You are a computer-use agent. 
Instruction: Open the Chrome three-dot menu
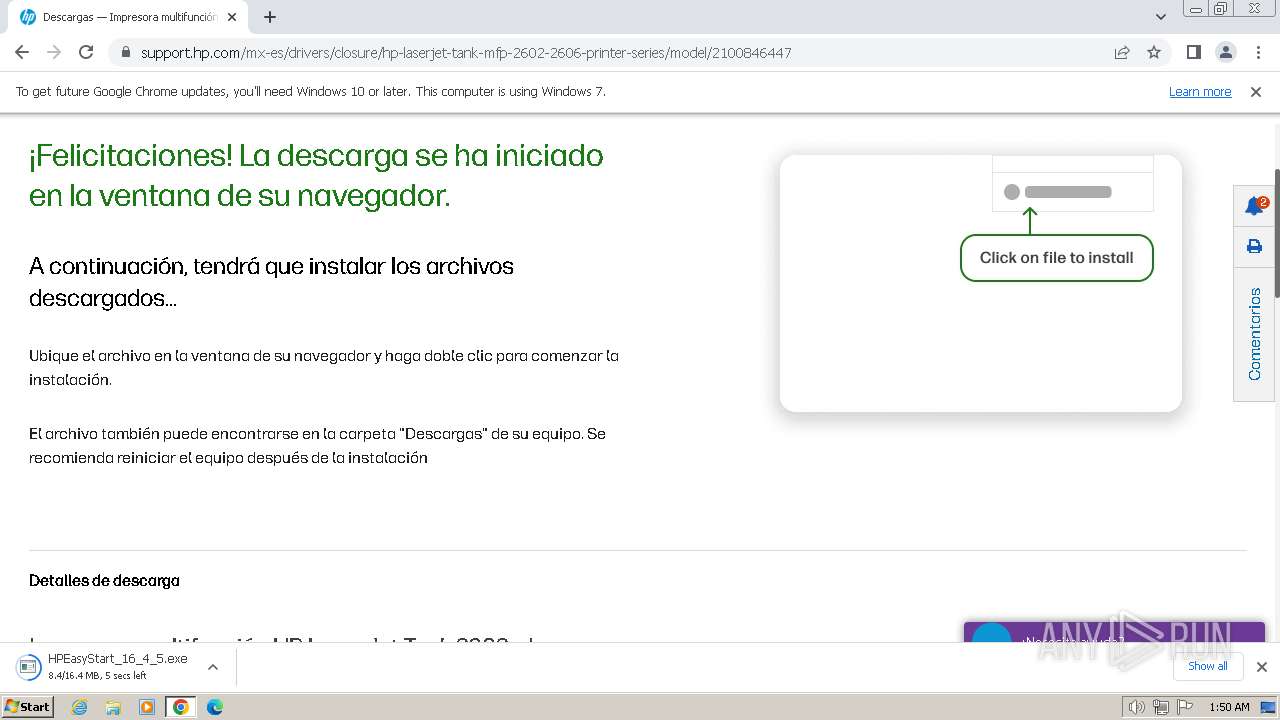[1258, 52]
